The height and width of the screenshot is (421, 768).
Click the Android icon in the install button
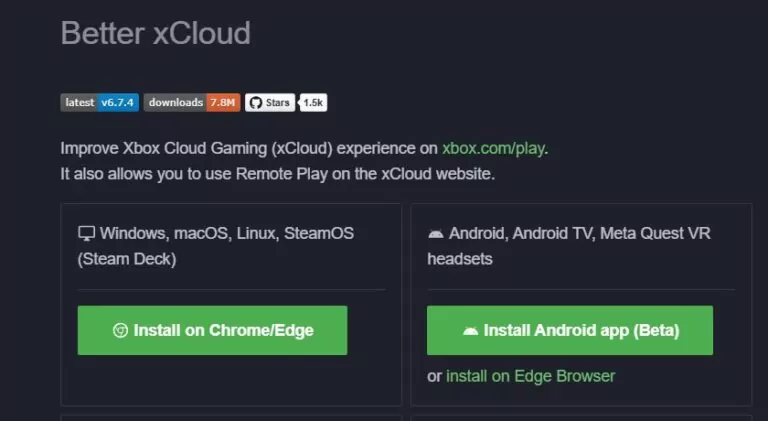click(470, 331)
